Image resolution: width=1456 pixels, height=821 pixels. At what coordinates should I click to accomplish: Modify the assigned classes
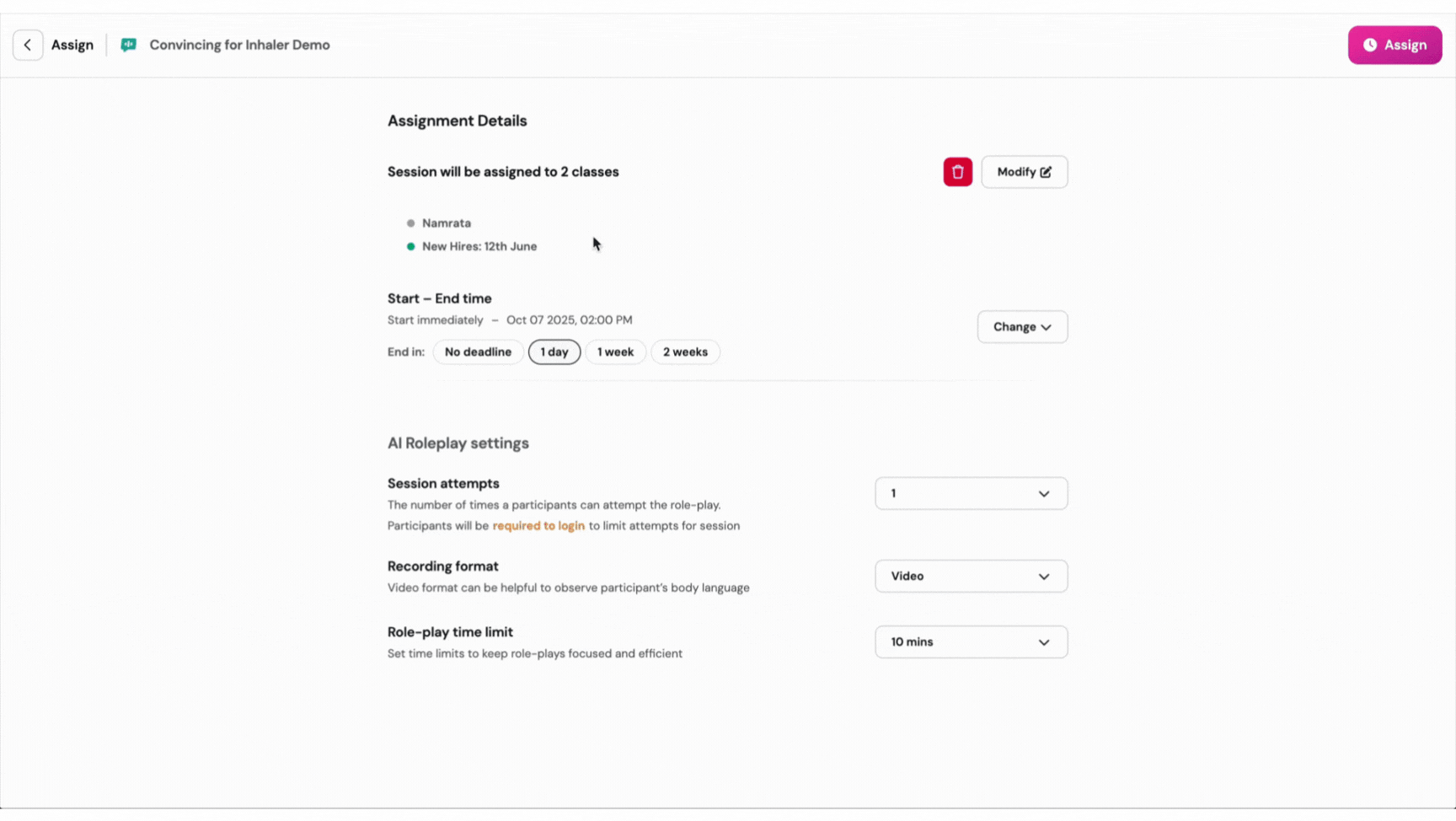(x=1024, y=172)
